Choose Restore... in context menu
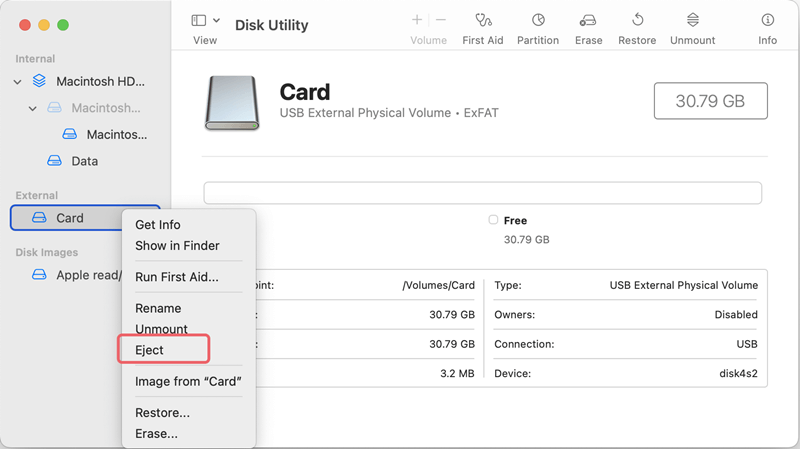Viewport: 800px width, 449px height. tap(162, 412)
